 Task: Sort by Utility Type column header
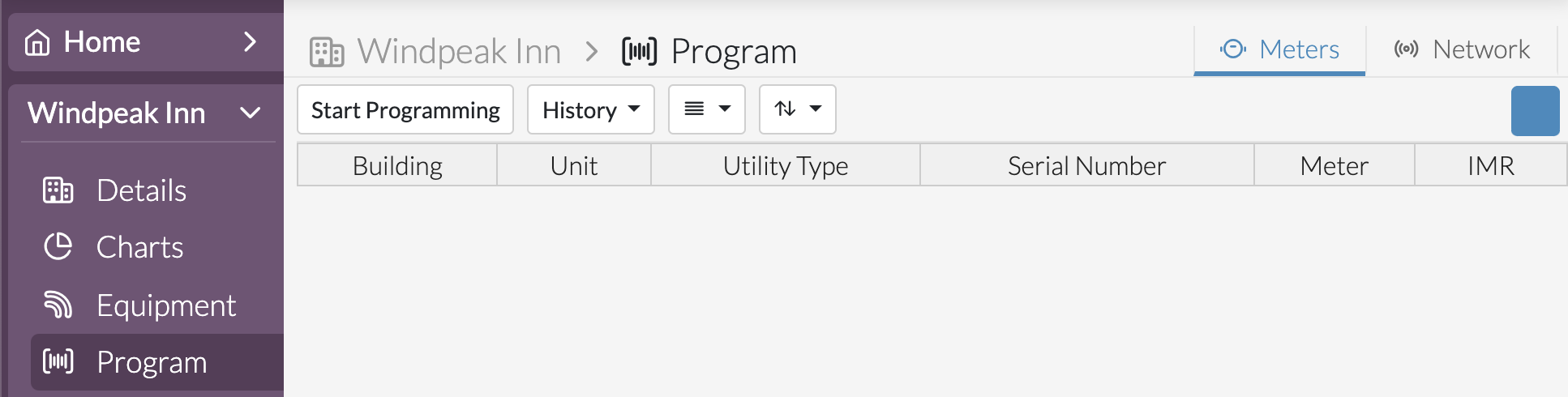[785, 165]
